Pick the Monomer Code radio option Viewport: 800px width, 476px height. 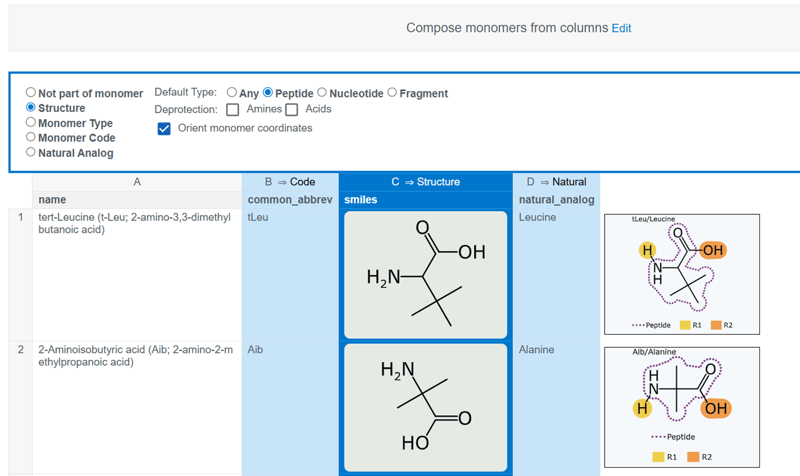click(31, 138)
